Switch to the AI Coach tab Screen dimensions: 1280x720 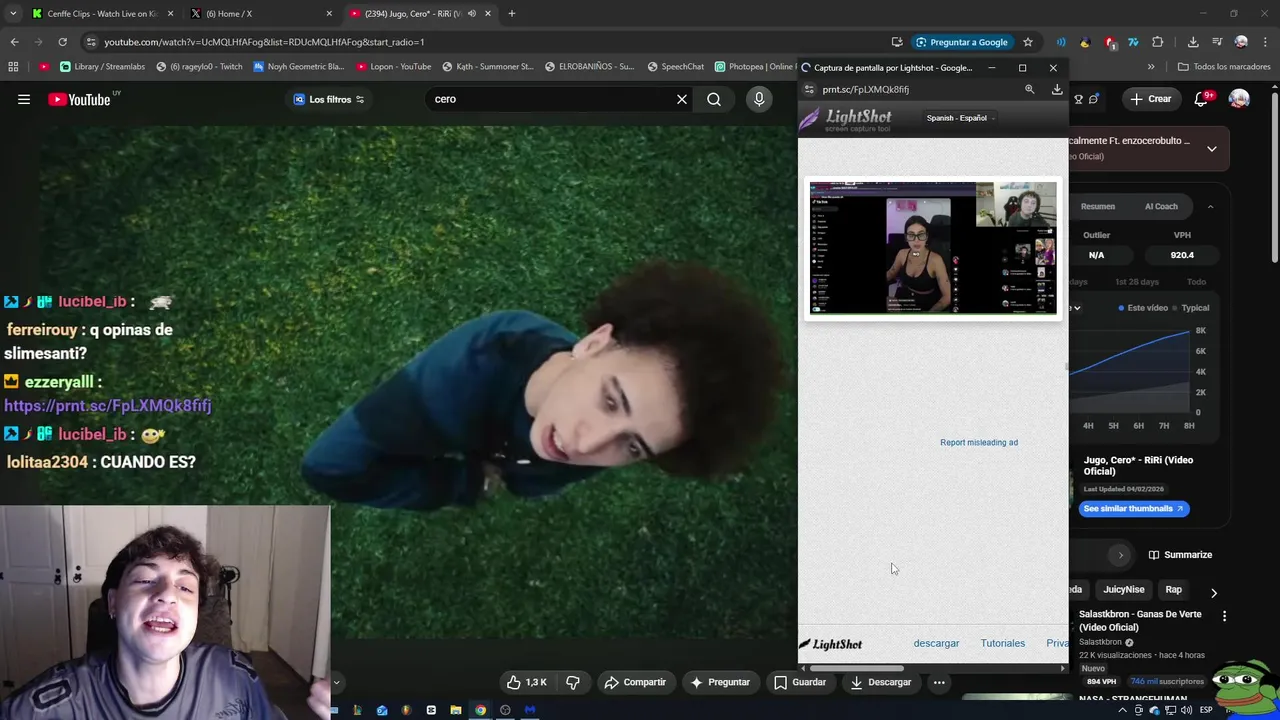1161,206
